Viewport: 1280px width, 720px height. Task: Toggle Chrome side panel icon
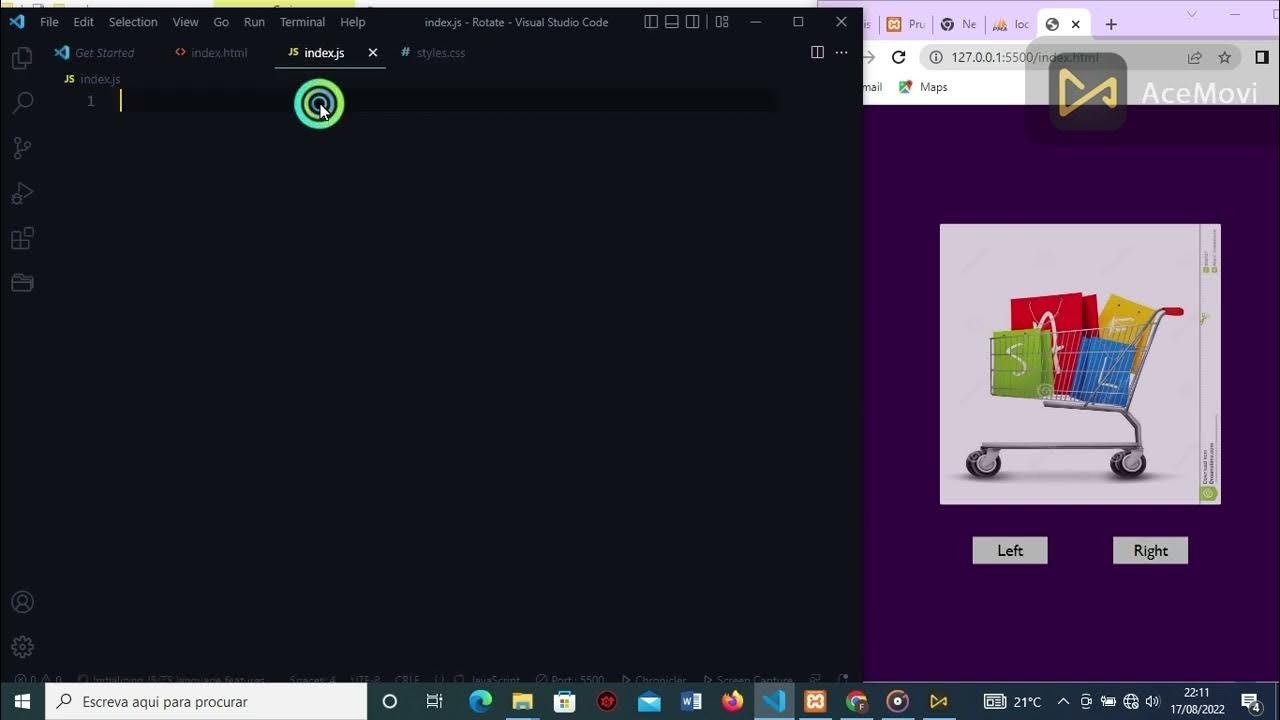tap(1262, 57)
